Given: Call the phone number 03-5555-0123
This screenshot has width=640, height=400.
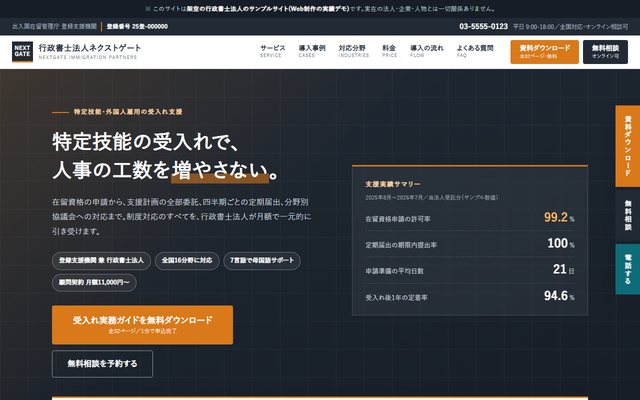Looking at the screenshot, I should tap(484, 27).
